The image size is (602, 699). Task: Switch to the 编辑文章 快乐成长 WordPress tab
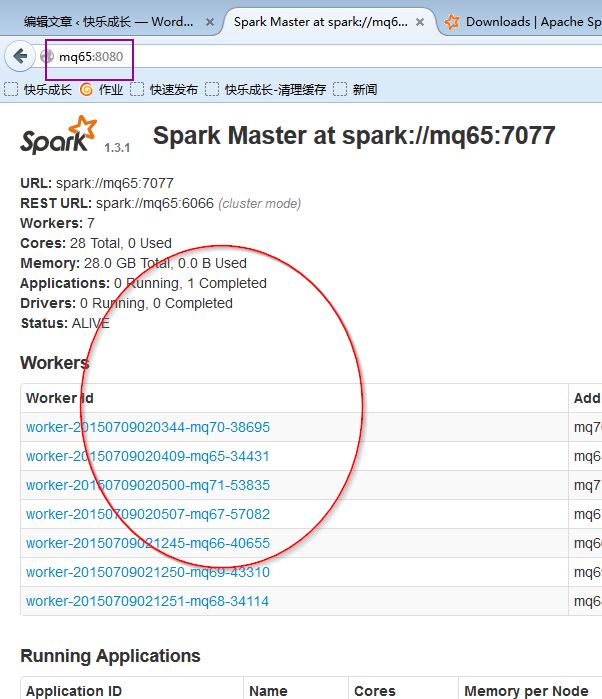tap(109, 21)
